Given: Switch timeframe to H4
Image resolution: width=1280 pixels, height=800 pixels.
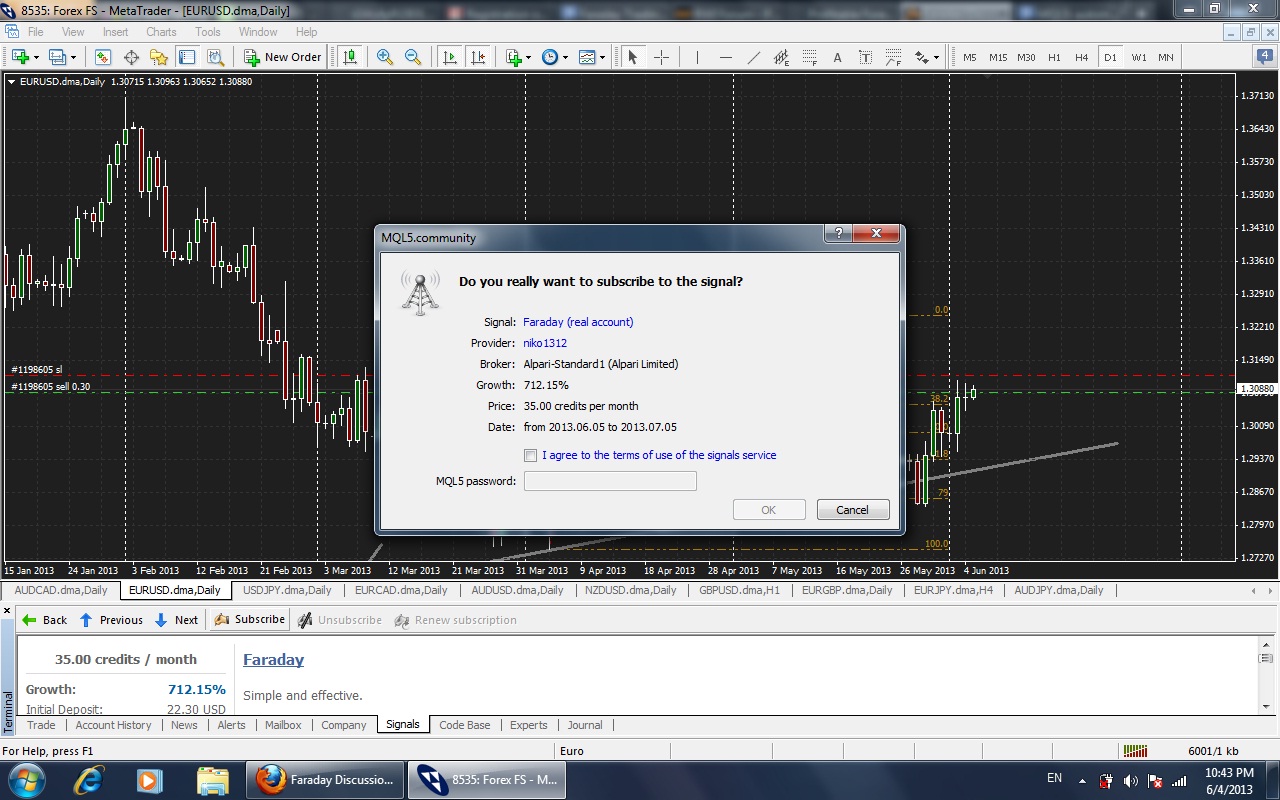Looking at the screenshot, I should click(x=1081, y=57).
